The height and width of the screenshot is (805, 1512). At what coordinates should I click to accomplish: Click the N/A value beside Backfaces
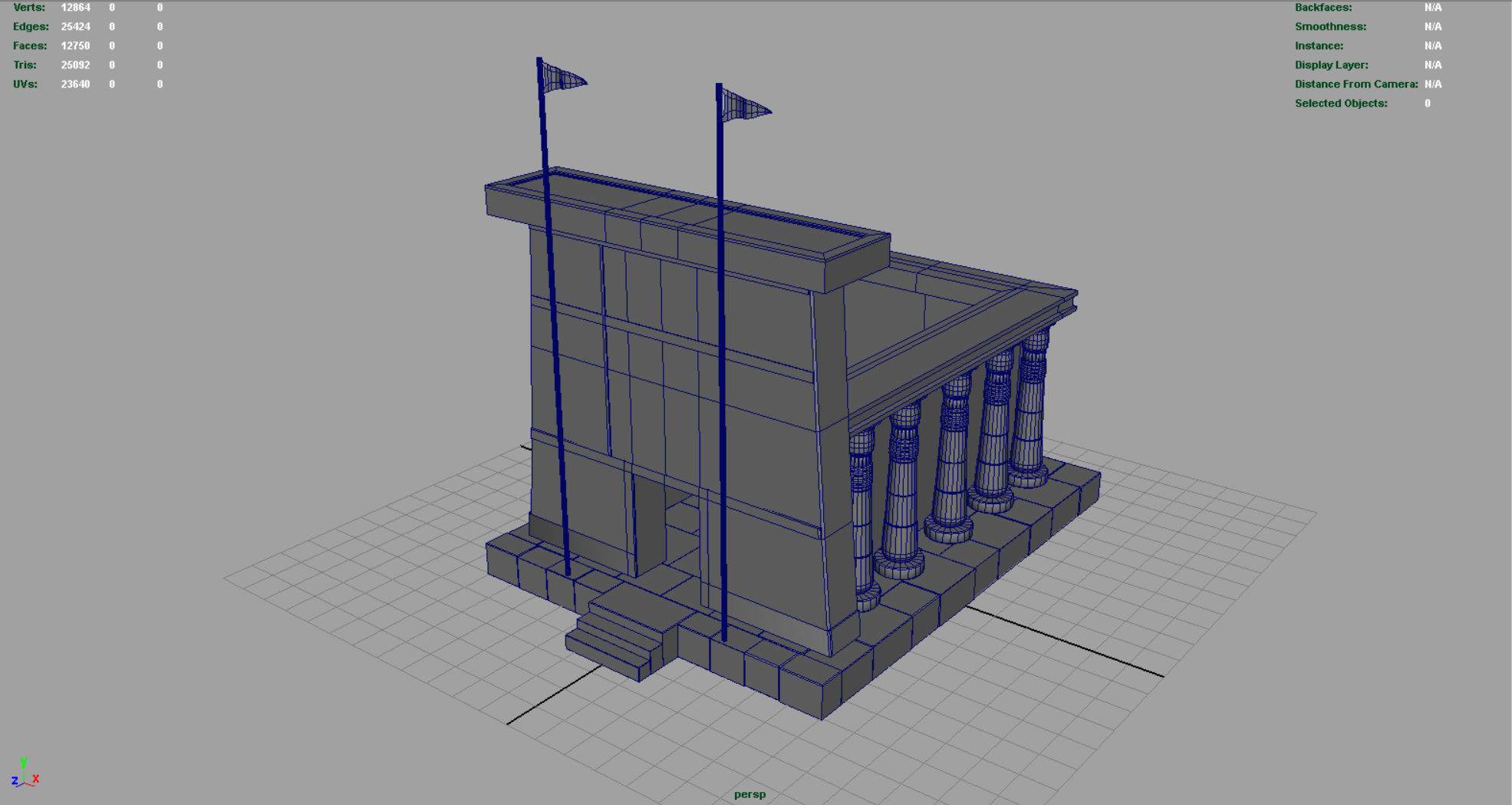[x=1433, y=7]
